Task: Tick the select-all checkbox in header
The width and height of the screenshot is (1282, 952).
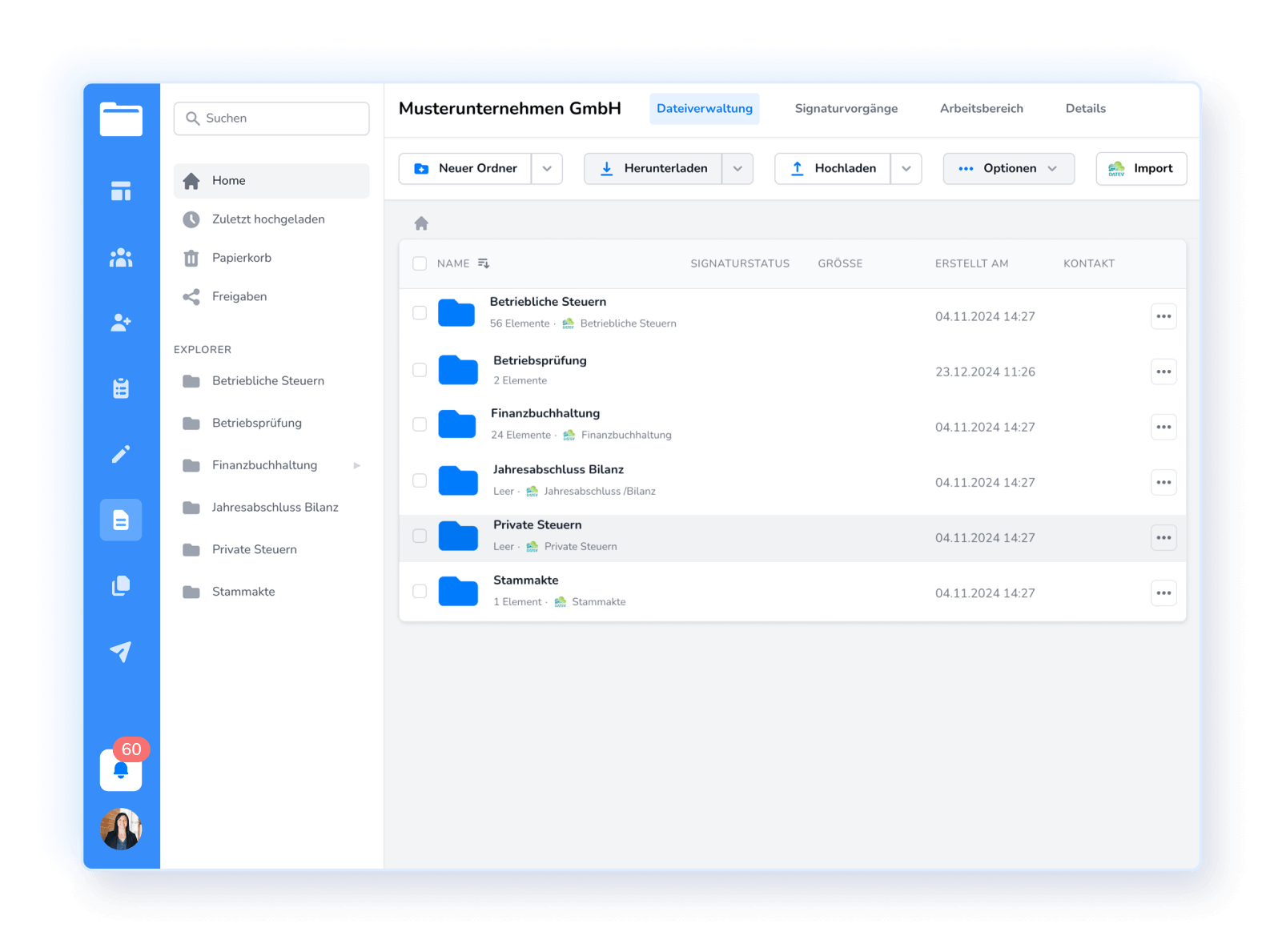Action: (x=420, y=263)
